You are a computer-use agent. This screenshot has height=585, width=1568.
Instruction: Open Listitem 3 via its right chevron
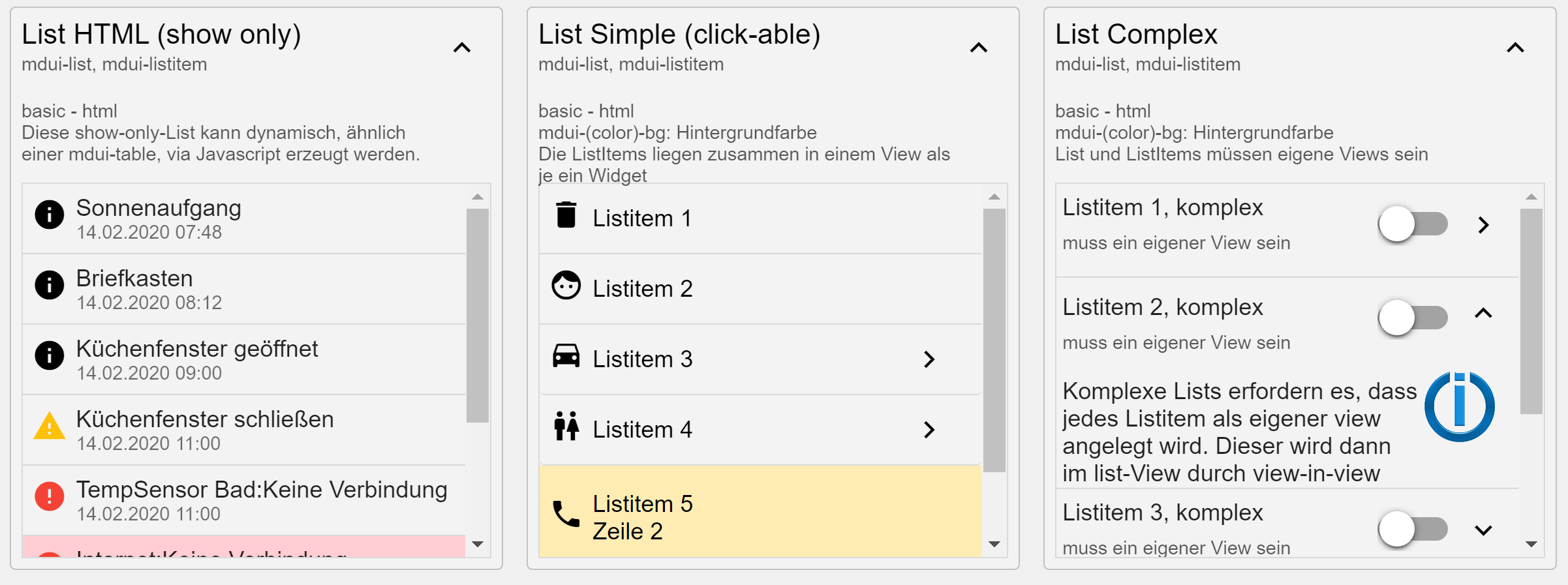coord(929,359)
